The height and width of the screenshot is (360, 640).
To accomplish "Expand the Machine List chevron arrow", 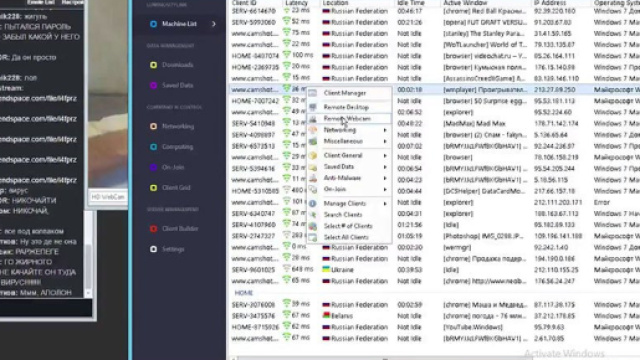I will coord(214,24).
